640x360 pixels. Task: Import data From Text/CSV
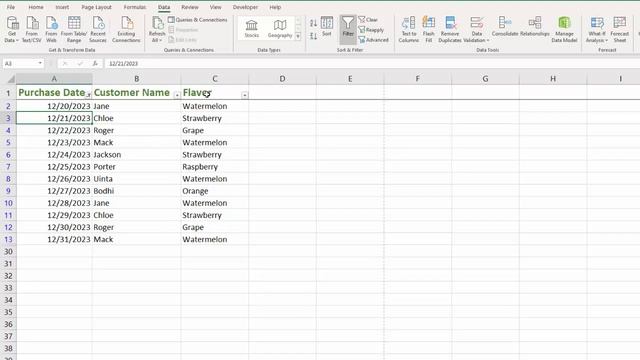click(32, 29)
